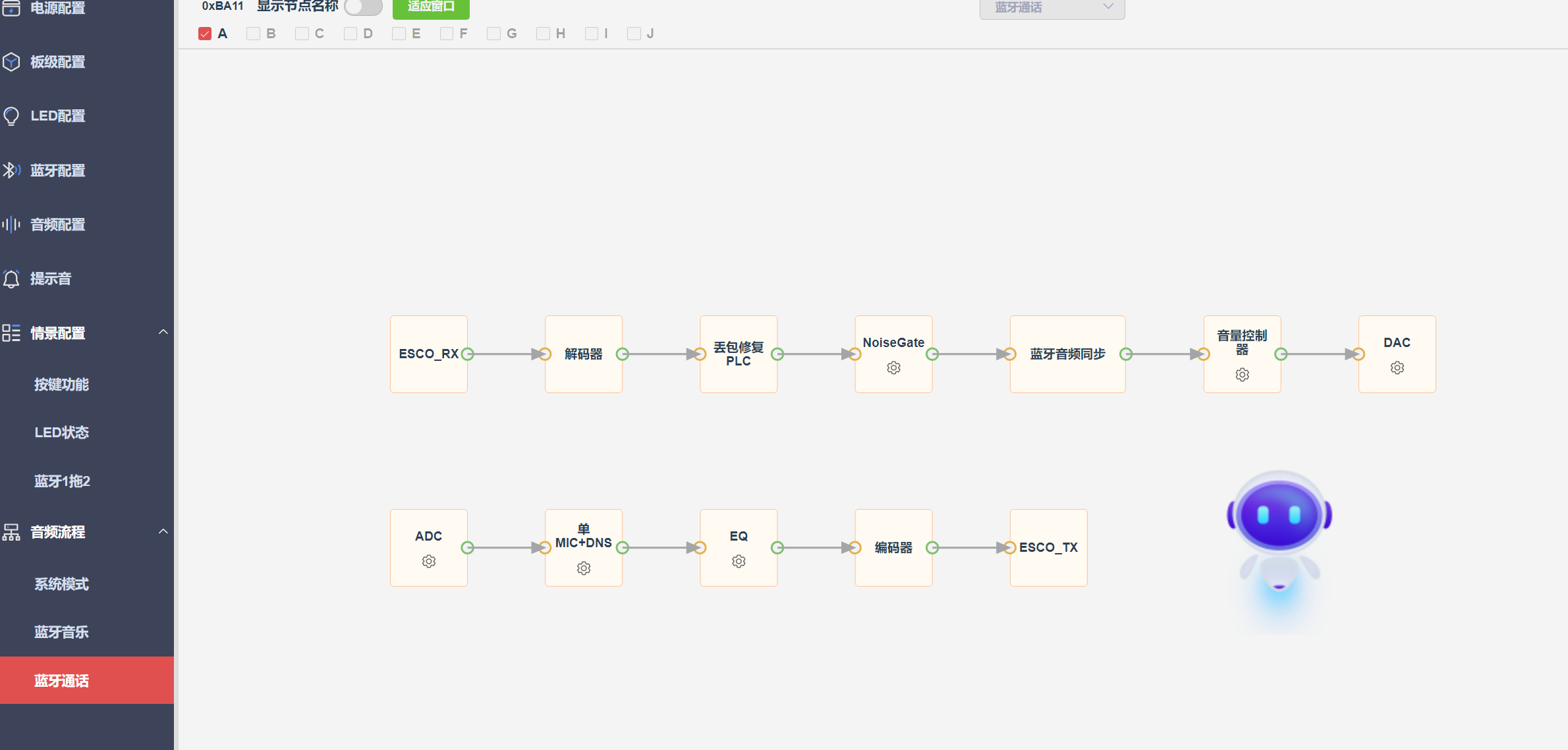
Task: Click the 音频流程 hierarchy icon
Action: click(x=11, y=532)
